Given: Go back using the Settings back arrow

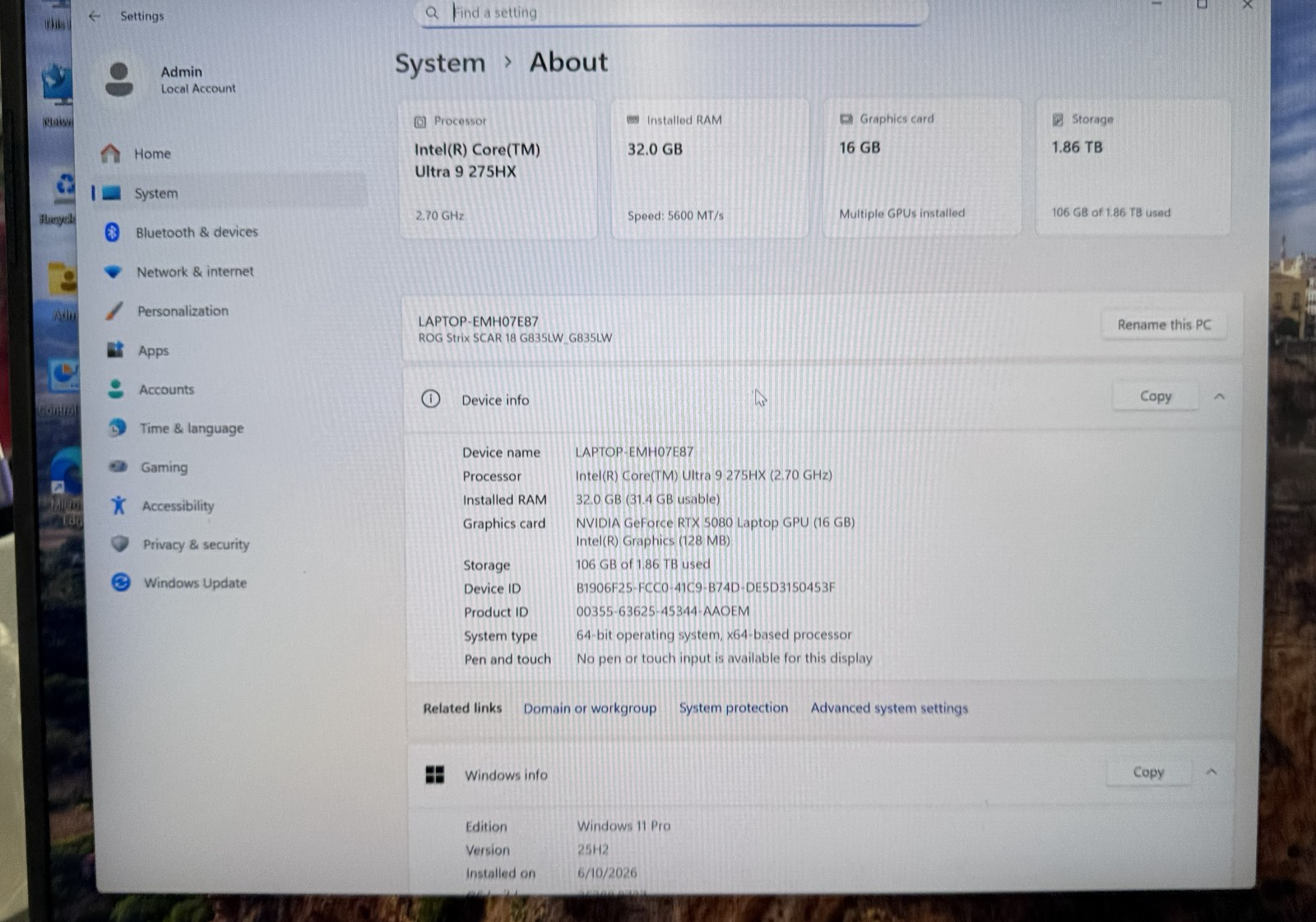Looking at the screenshot, I should click(x=95, y=16).
